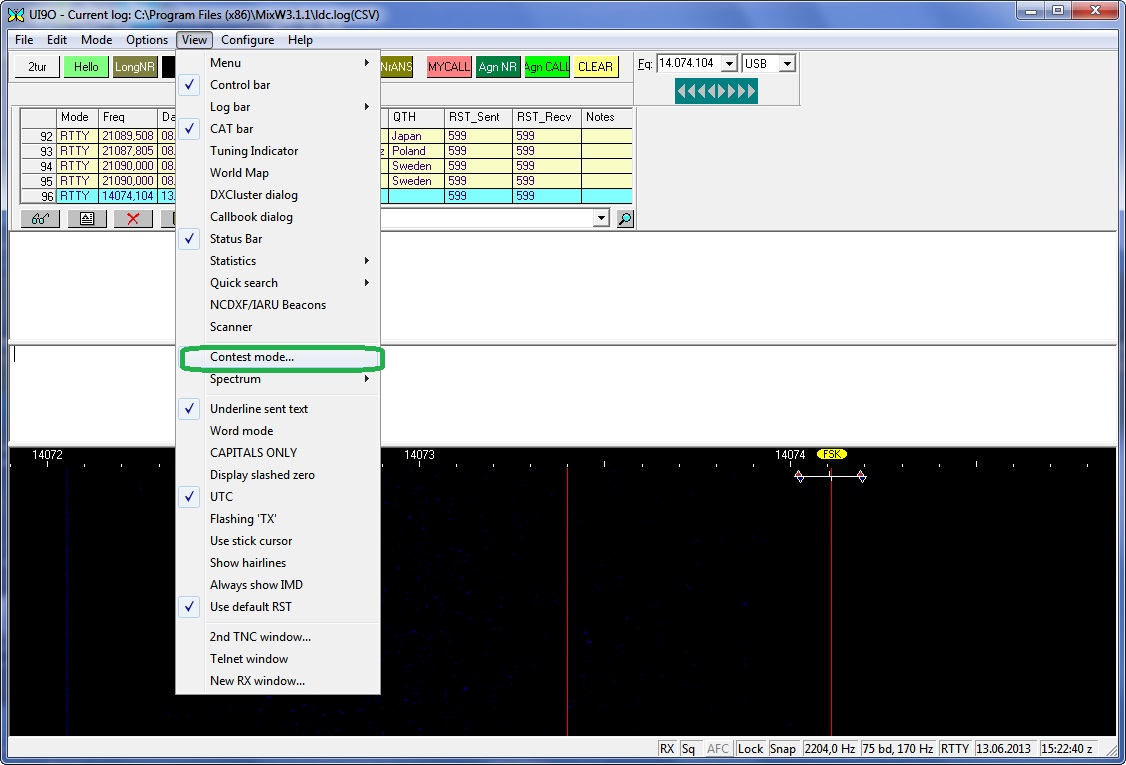Open the USB mode dropdown
Image resolution: width=1126 pixels, height=765 pixels.
tap(787, 64)
